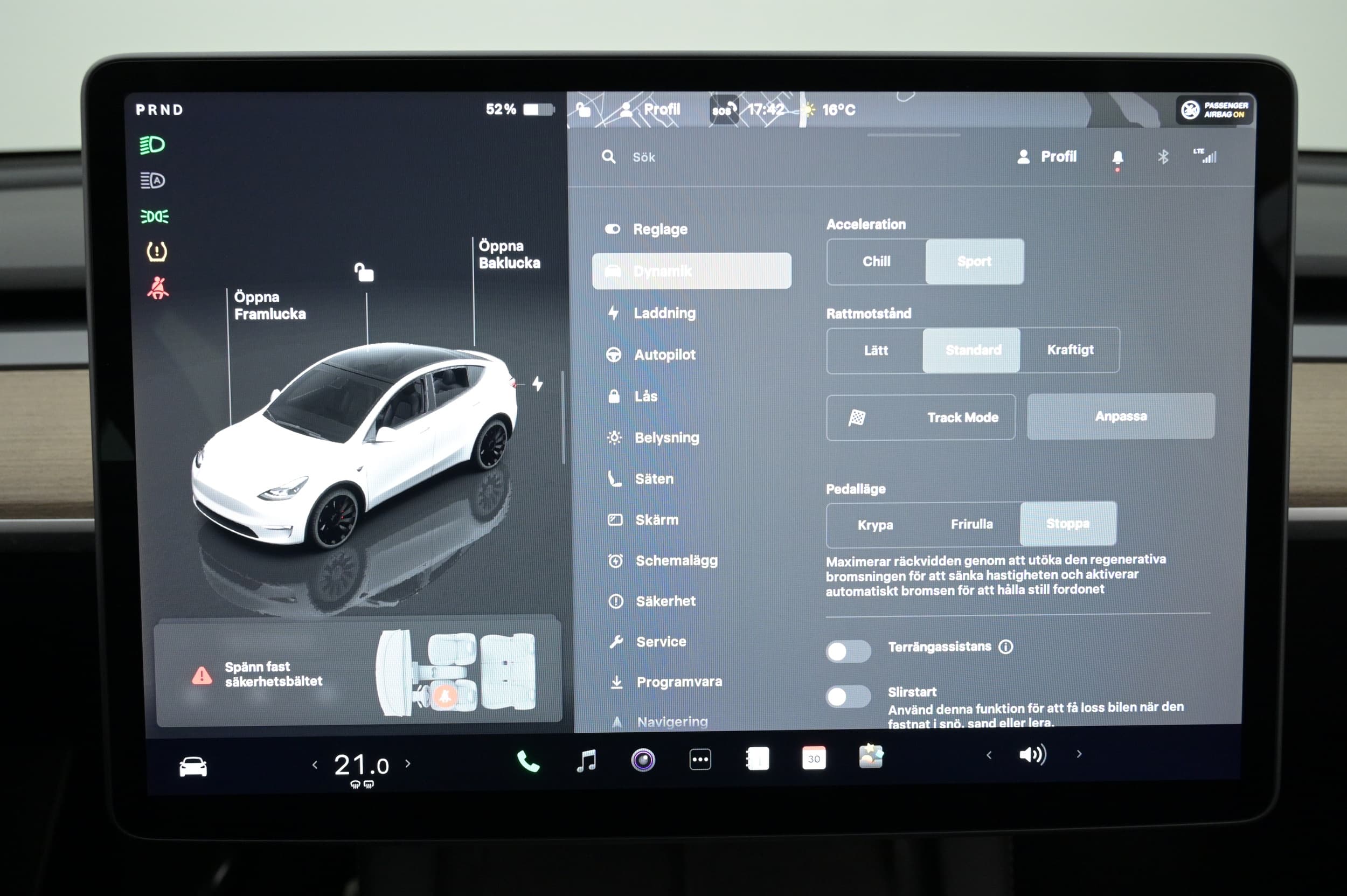Open Profil in the top status bar
This screenshot has height=896, width=1347.
coord(650,109)
